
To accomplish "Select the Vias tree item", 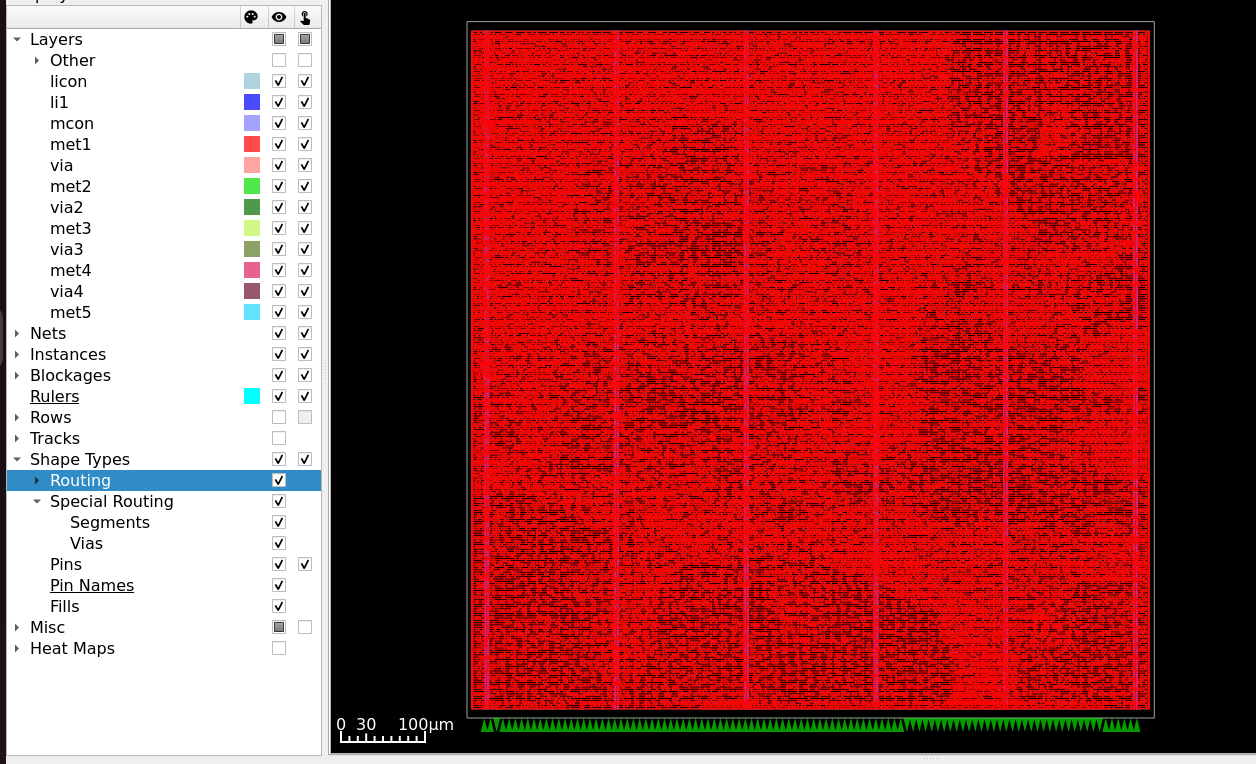I will tap(86, 543).
